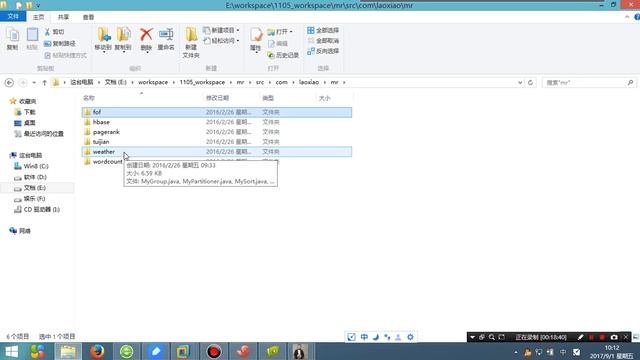
Task: Open the CD drive in sidebar
Action: [x=37, y=209]
